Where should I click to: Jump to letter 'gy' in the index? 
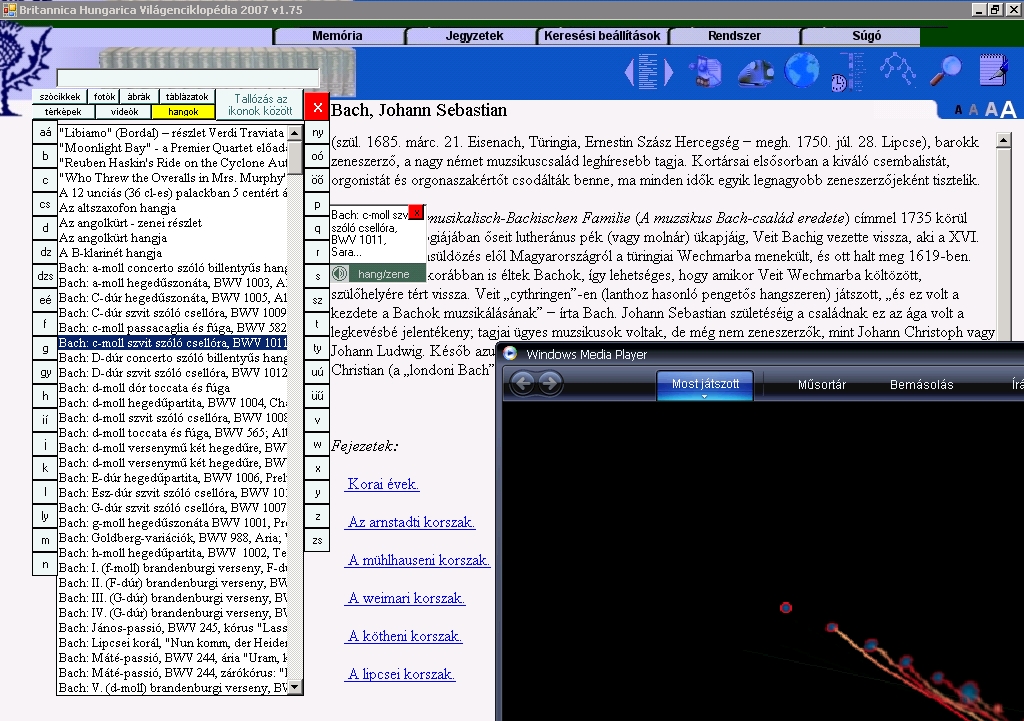[45, 372]
